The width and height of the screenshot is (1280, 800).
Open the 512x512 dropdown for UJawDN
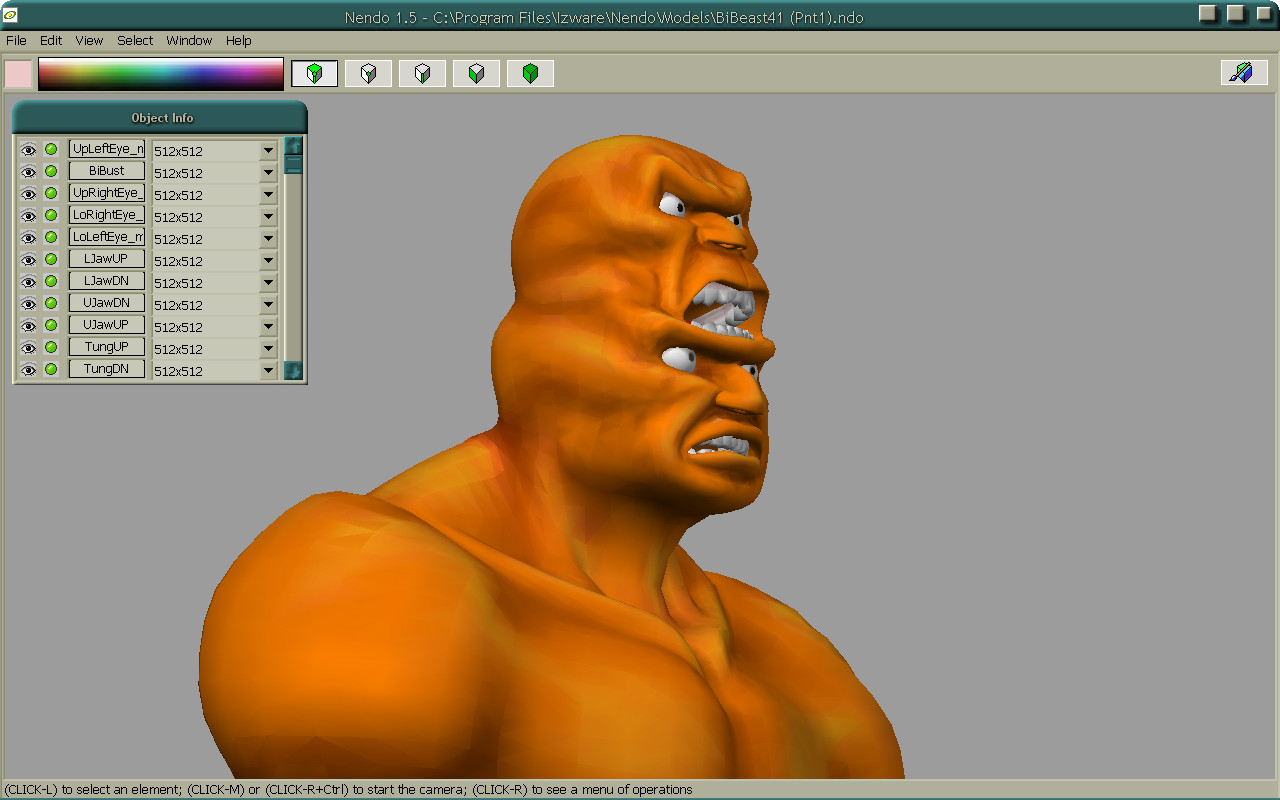(268, 305)
